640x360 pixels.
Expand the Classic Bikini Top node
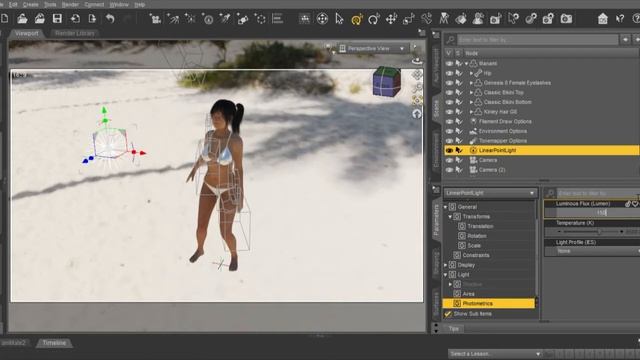pos(471,93)
